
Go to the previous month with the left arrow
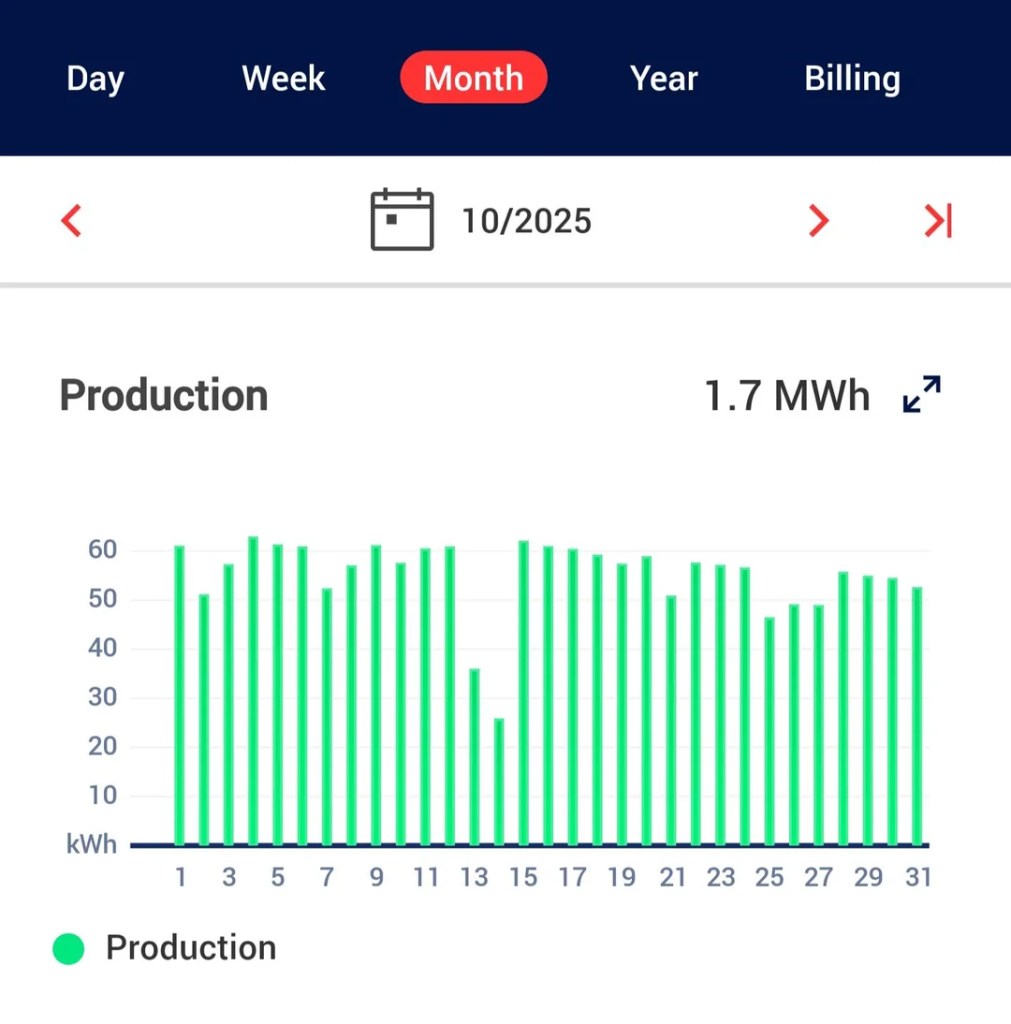(70, 220)
